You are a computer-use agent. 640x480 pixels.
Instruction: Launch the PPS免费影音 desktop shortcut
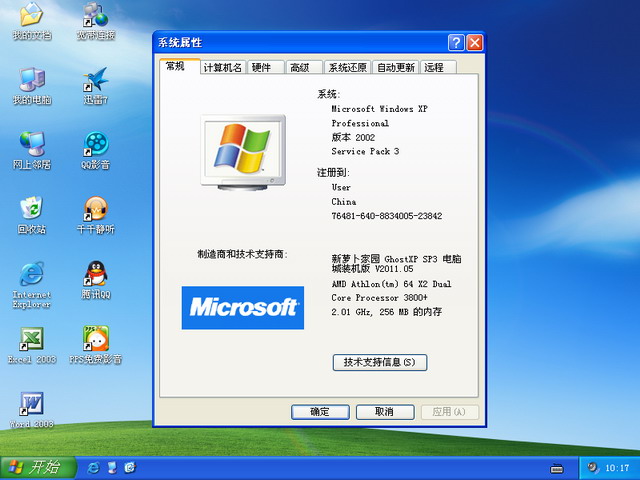click(96, 344)
